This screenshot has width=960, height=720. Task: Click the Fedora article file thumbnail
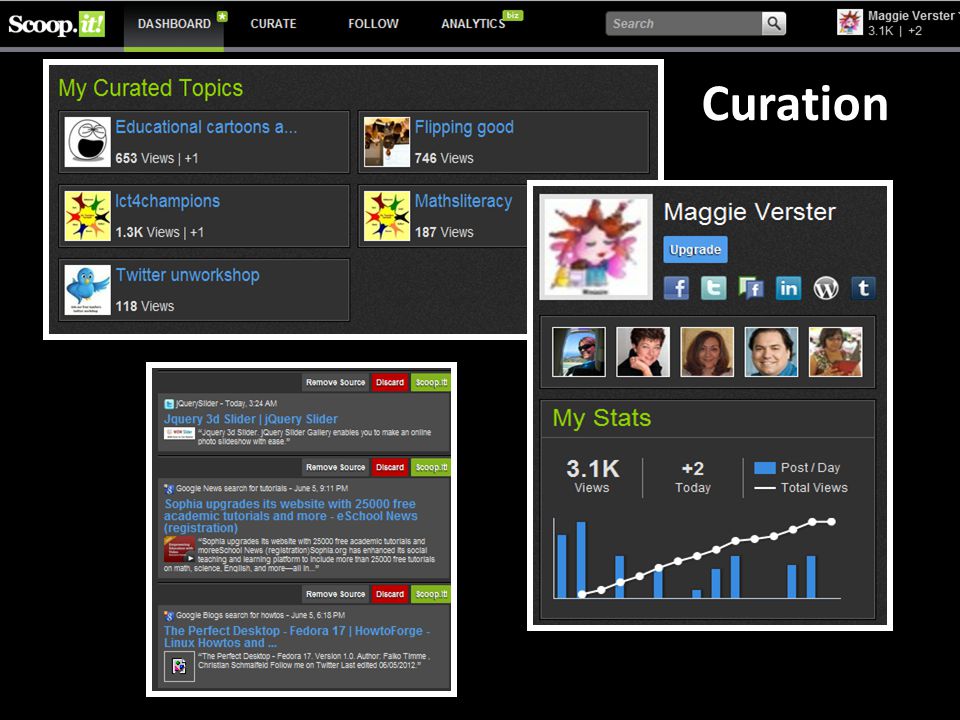179,666
